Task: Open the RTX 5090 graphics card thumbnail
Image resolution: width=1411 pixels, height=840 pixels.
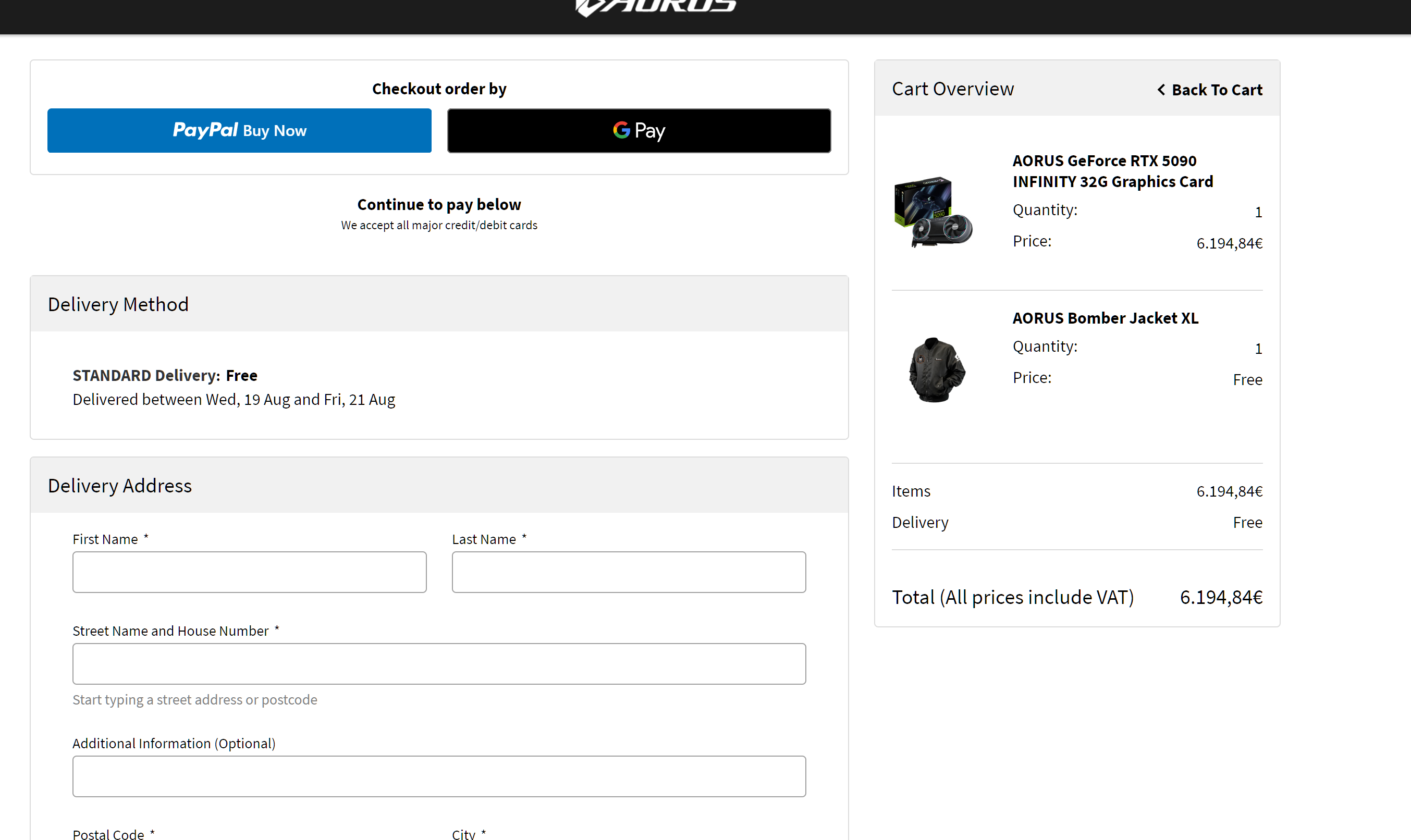Action: (934, 212)
